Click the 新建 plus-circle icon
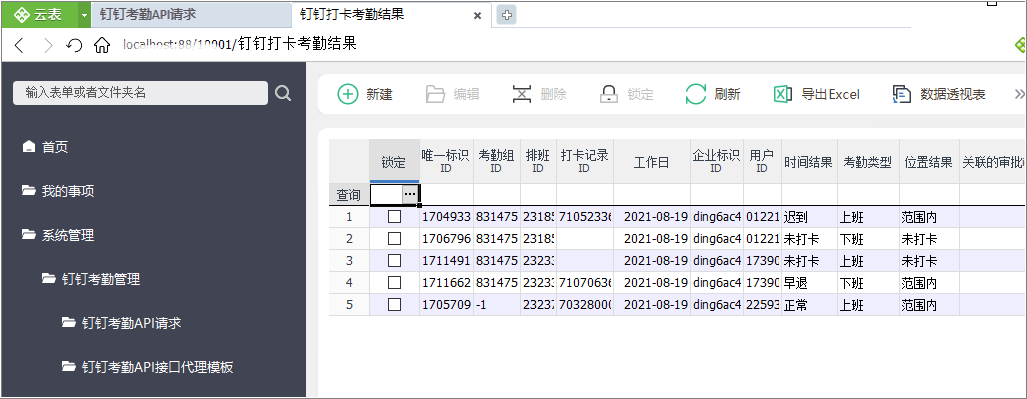This screenshot has height=399, width=1027. (348, 94)
